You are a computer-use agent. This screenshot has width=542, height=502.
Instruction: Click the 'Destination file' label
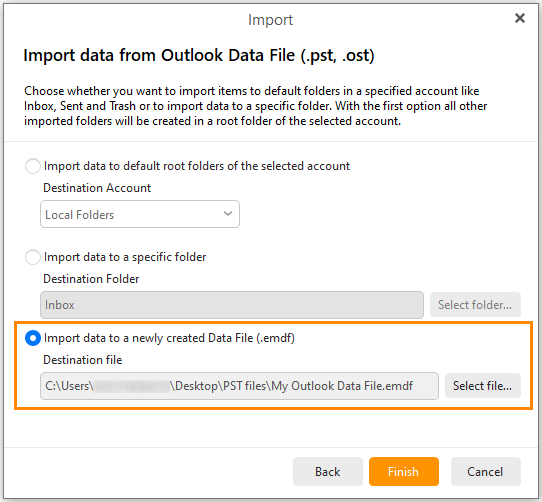click(x=83, y=360)
